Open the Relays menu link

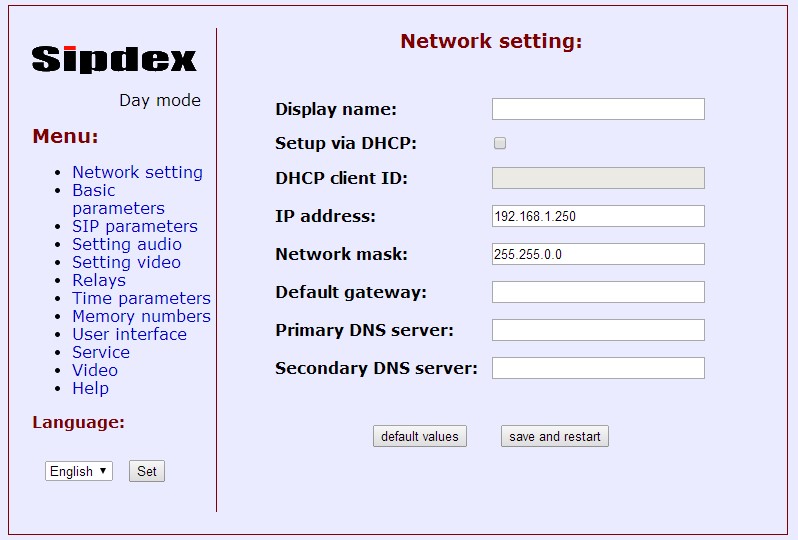coord(99,280)
